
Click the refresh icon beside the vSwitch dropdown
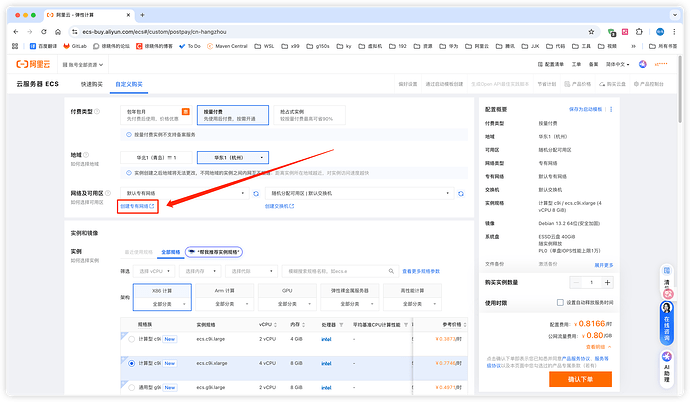459,193
